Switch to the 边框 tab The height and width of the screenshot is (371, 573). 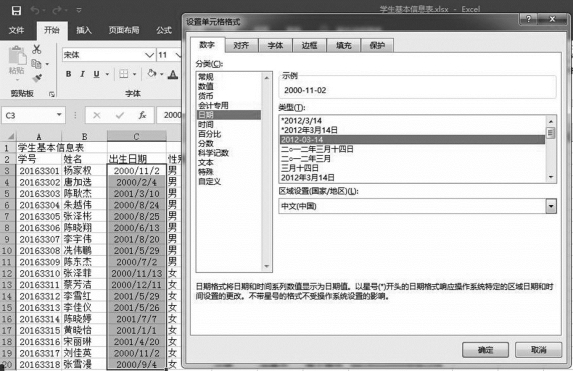pyautogui.click(x=310, y=46)
